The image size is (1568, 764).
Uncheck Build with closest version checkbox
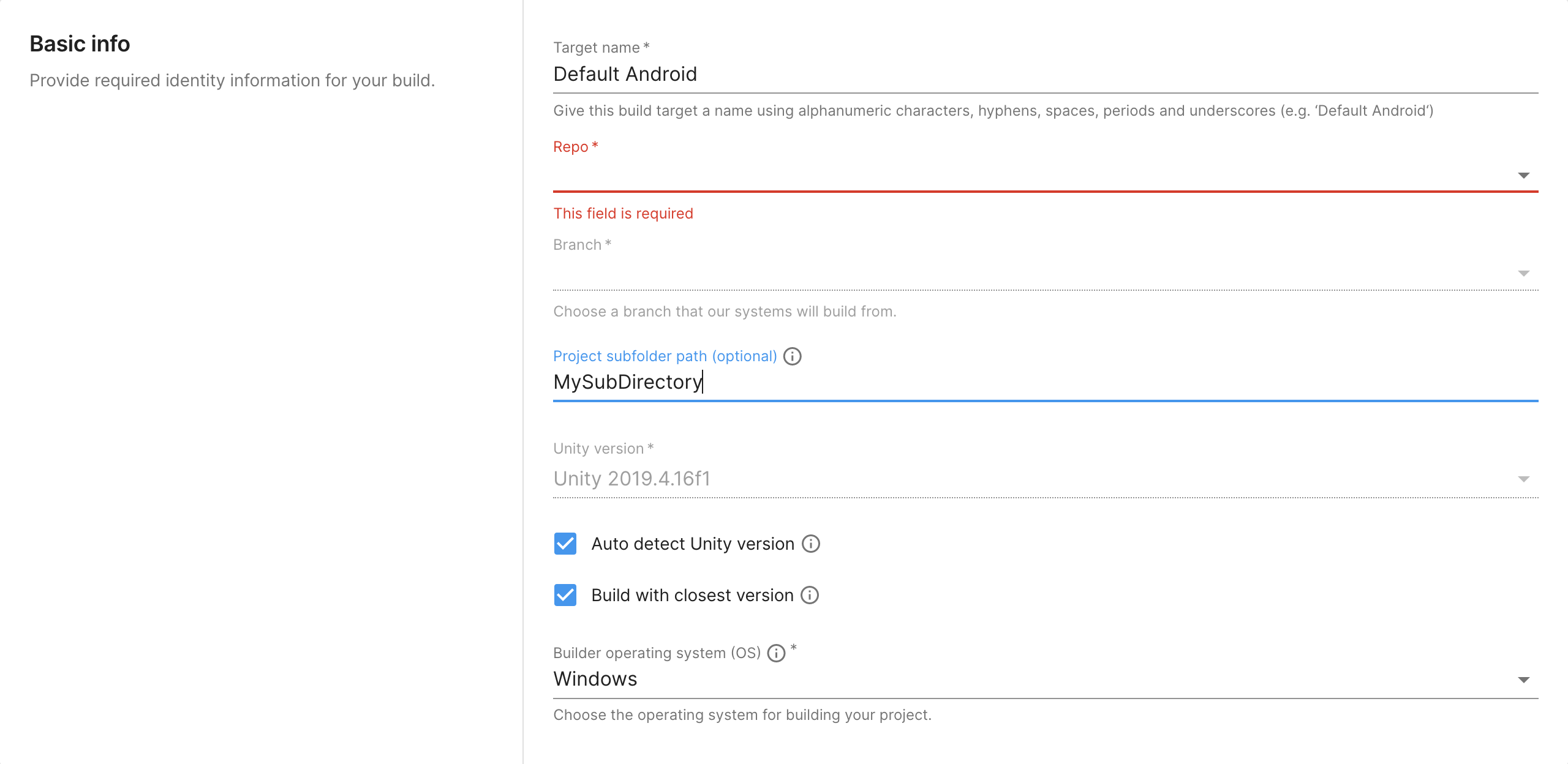565,595
